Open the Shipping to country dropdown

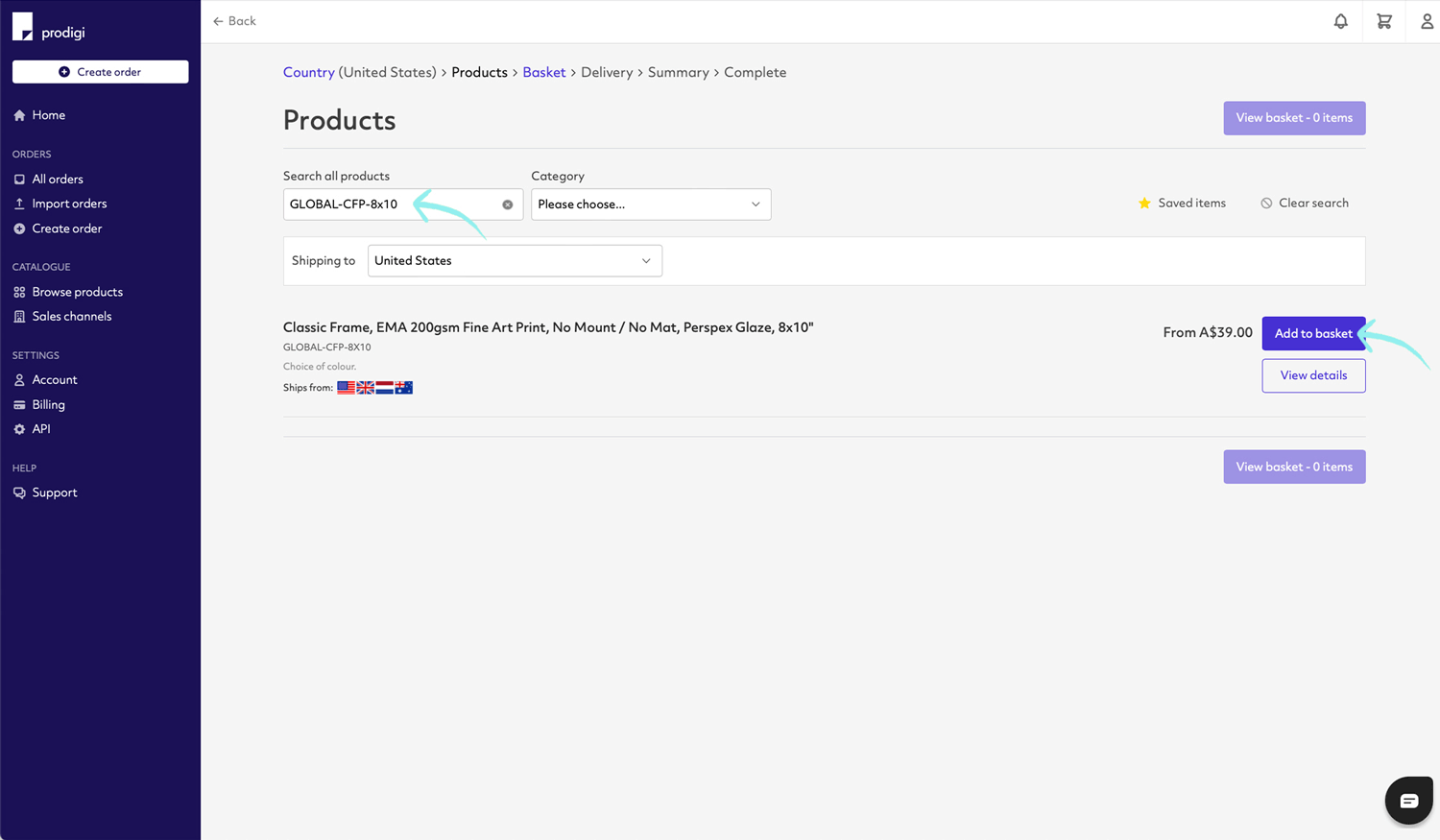pos(514,260)
